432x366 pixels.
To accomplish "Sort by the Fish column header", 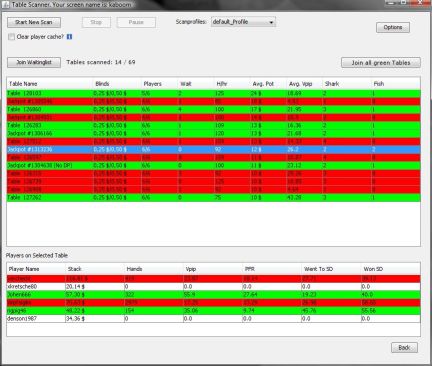I will pyautogui.click(x=395, y=84).
